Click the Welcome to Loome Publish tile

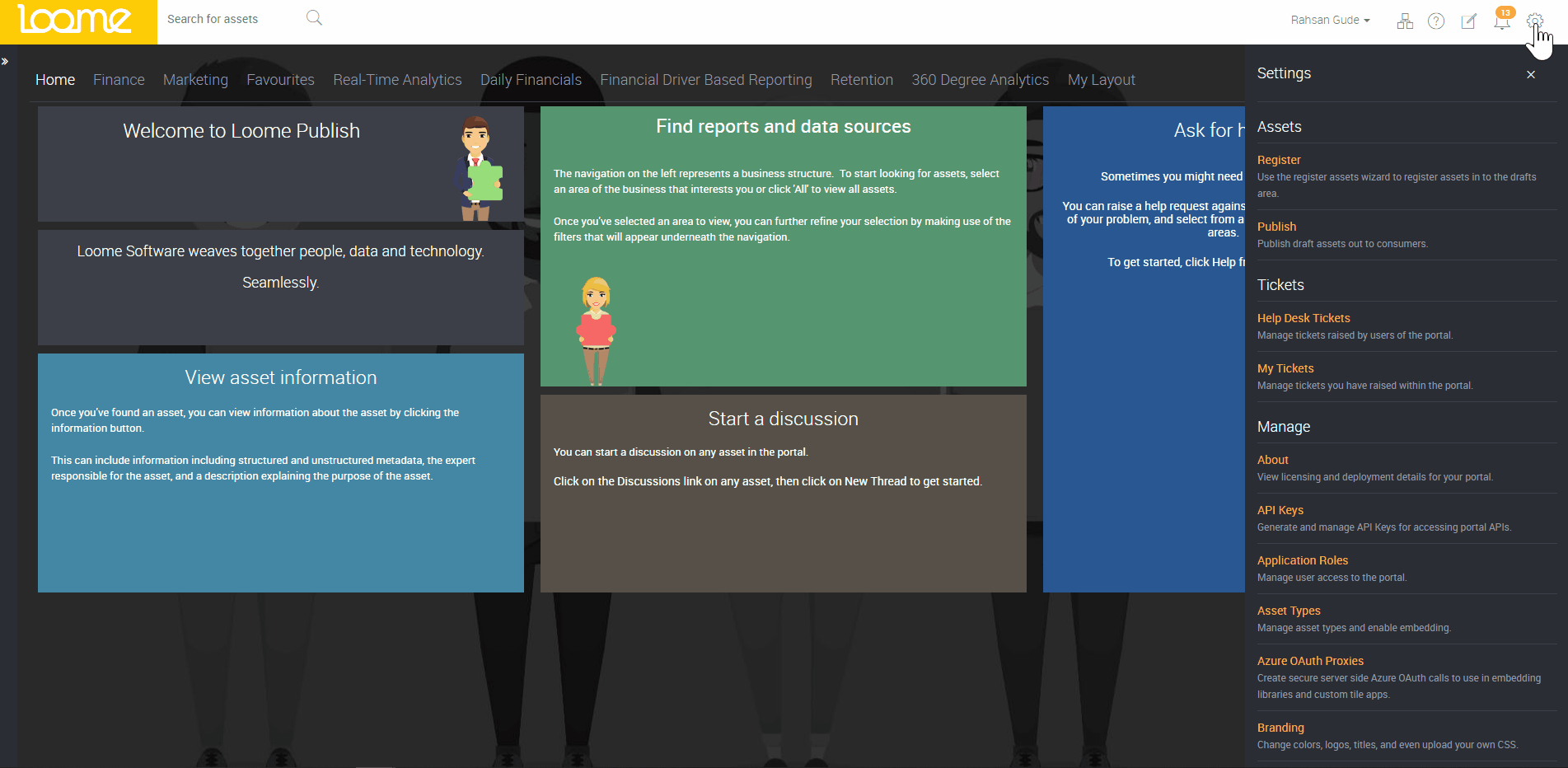(281, 164)
